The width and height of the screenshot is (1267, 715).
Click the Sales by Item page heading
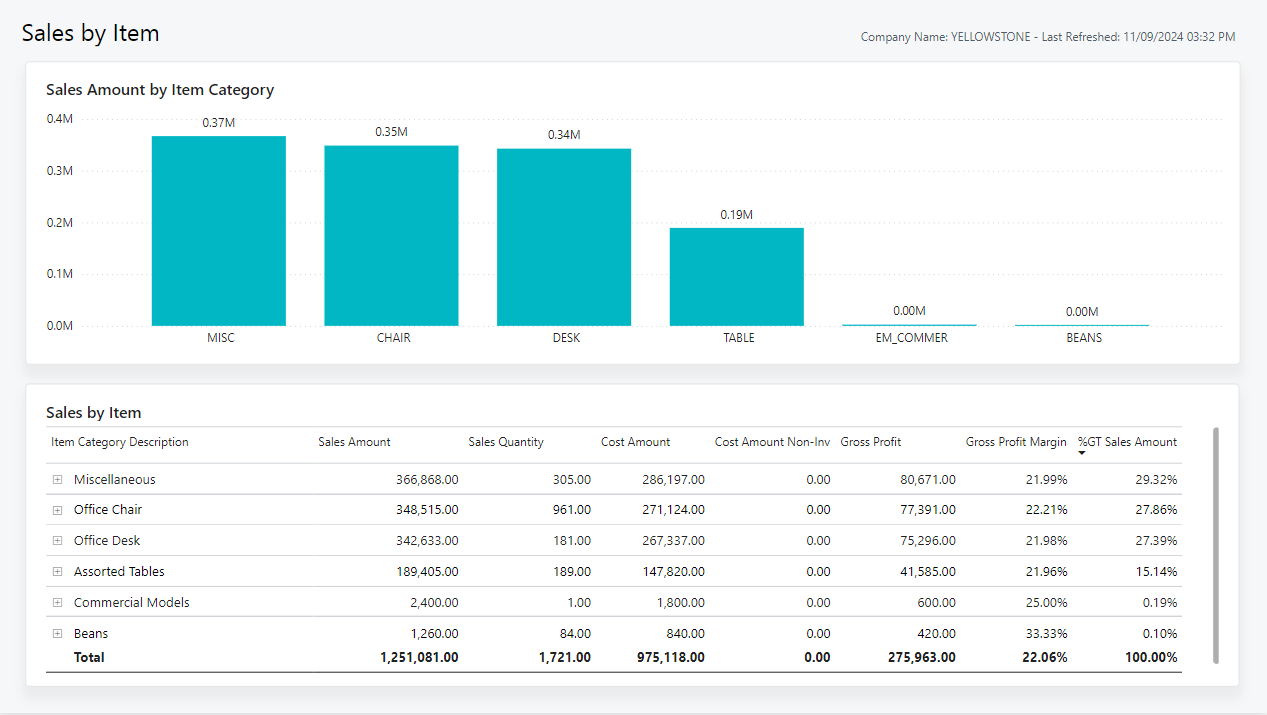(91, 33)
